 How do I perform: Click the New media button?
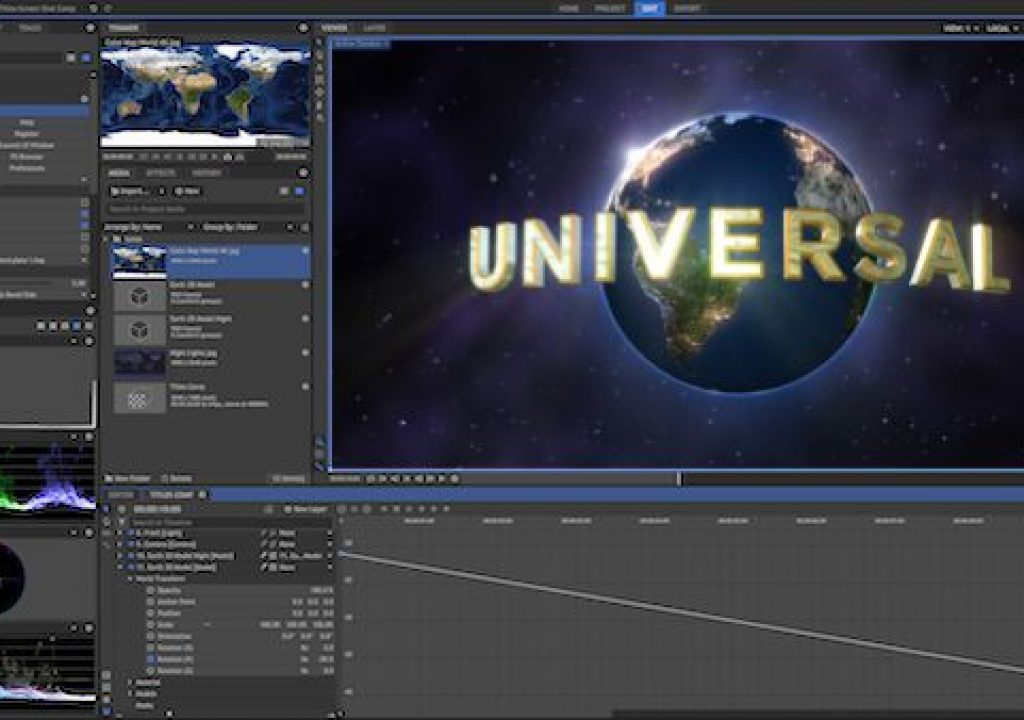[x=187, y=191]
